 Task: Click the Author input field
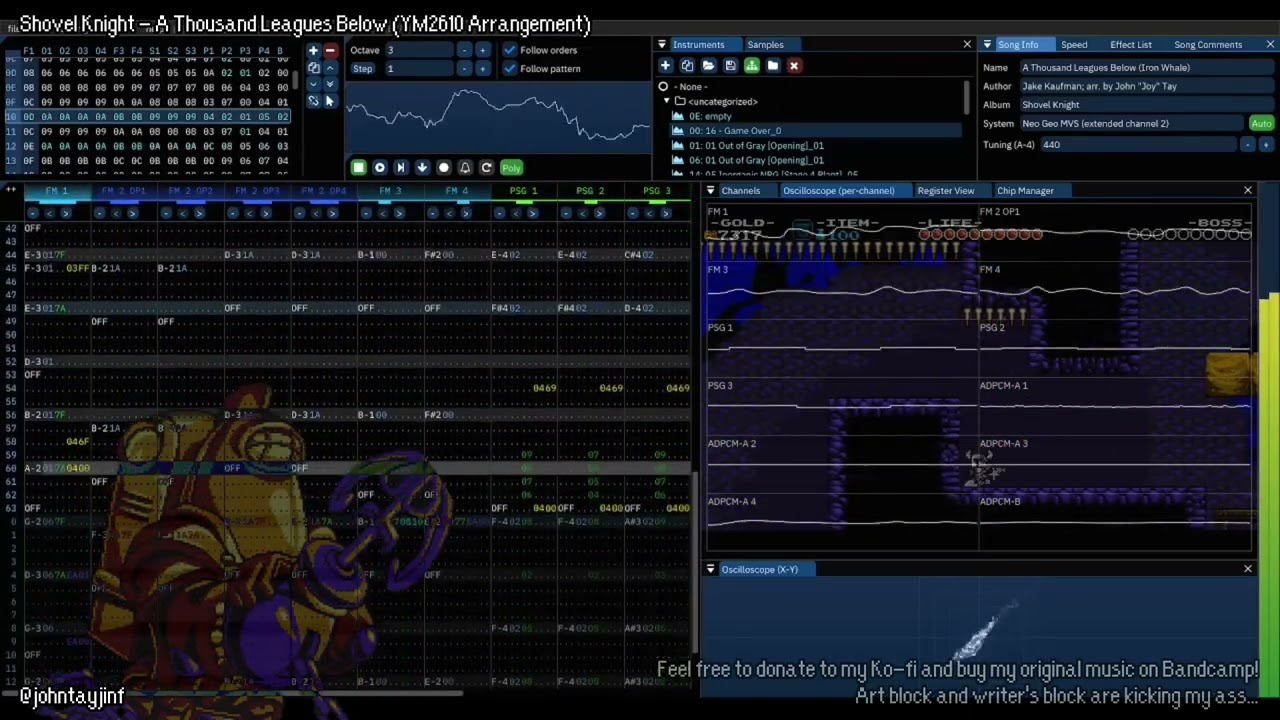1147,86
